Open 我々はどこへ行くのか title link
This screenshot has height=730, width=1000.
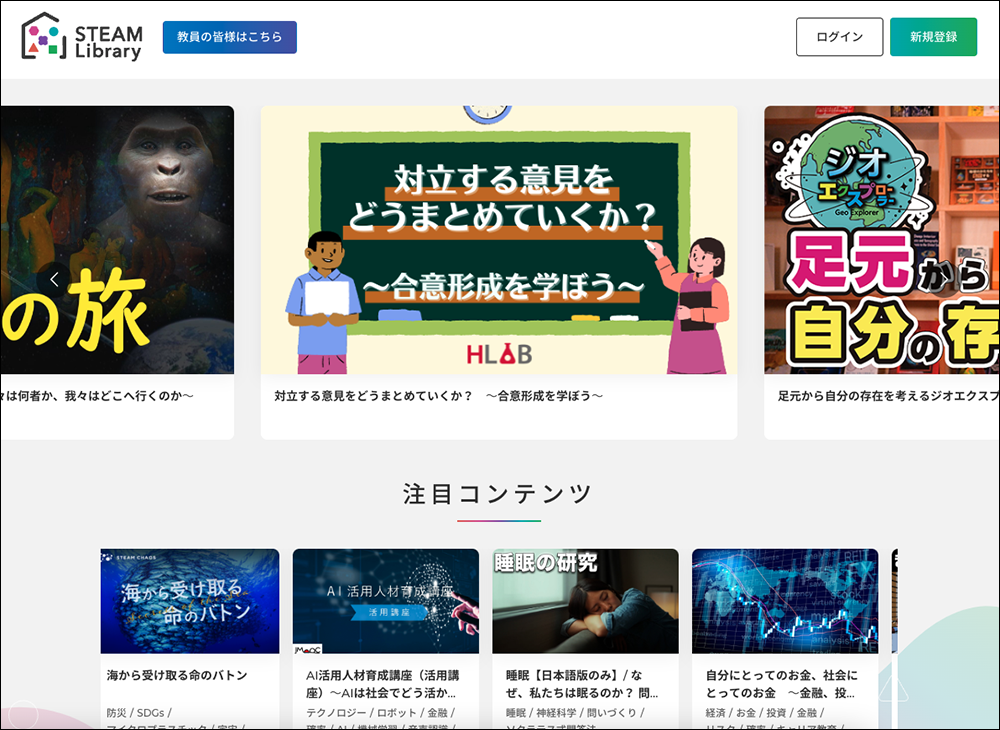[x=97, y=396]
